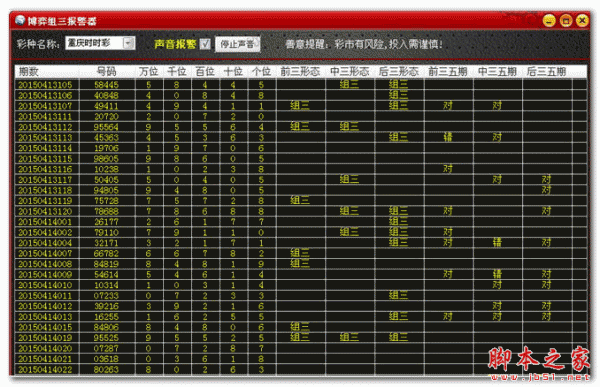The width and height of the screenshot is (600, 387).
Task: Click number 78688 in 号码 column
Action: 106,211
